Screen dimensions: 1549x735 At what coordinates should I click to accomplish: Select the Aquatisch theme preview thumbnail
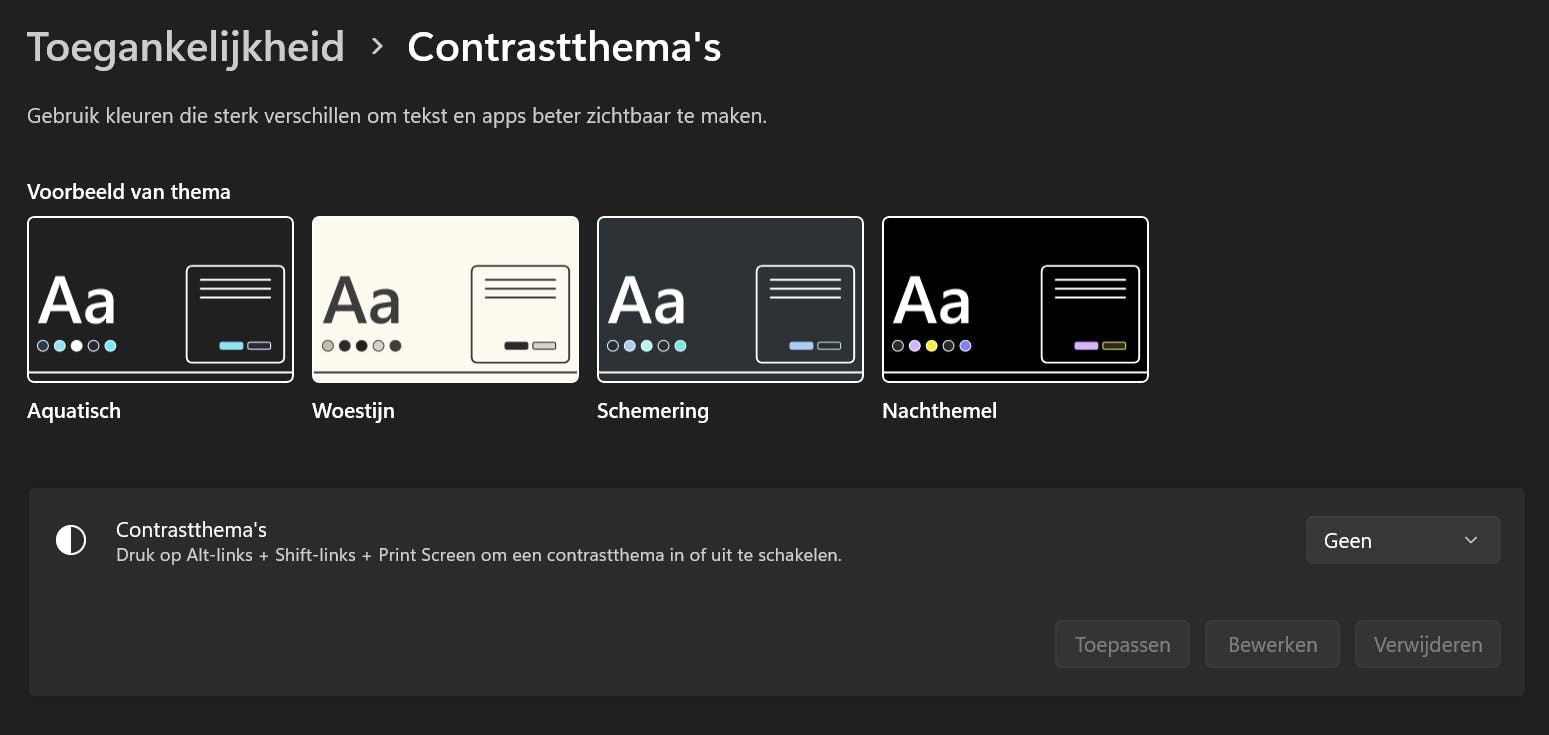160,299
